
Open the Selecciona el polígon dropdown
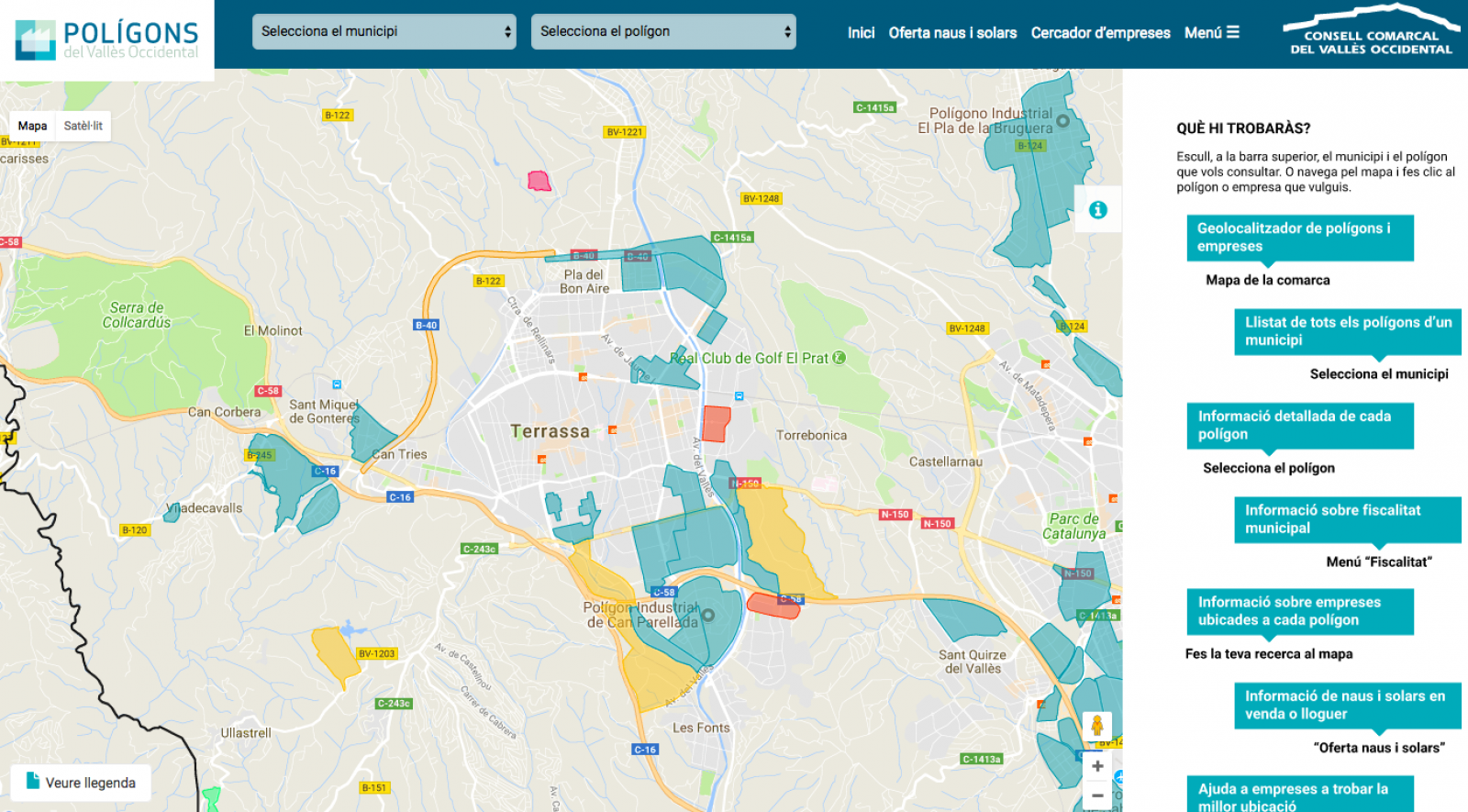(662, 31)
